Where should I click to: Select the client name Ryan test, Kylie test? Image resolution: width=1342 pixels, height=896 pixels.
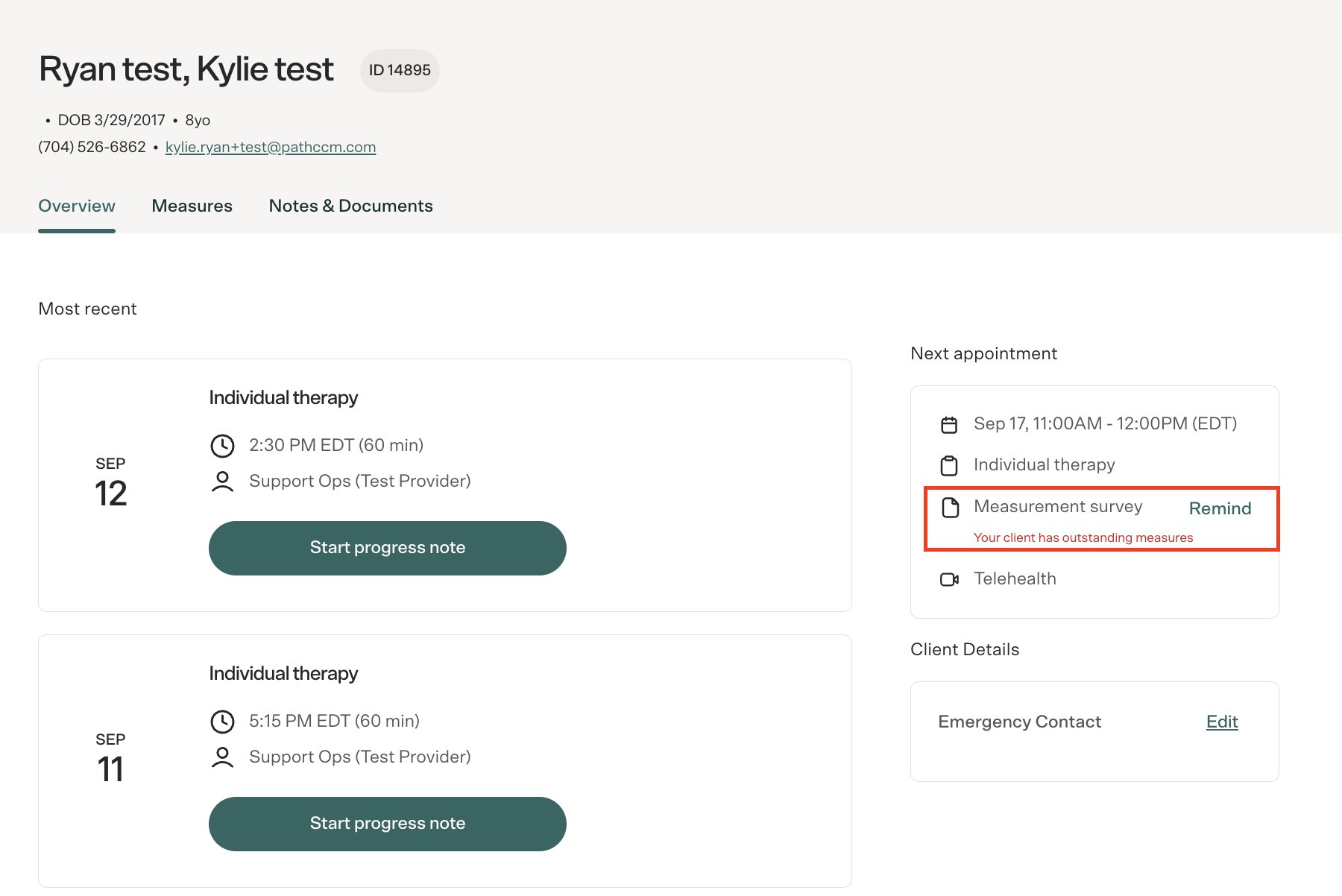pos(186,69)
